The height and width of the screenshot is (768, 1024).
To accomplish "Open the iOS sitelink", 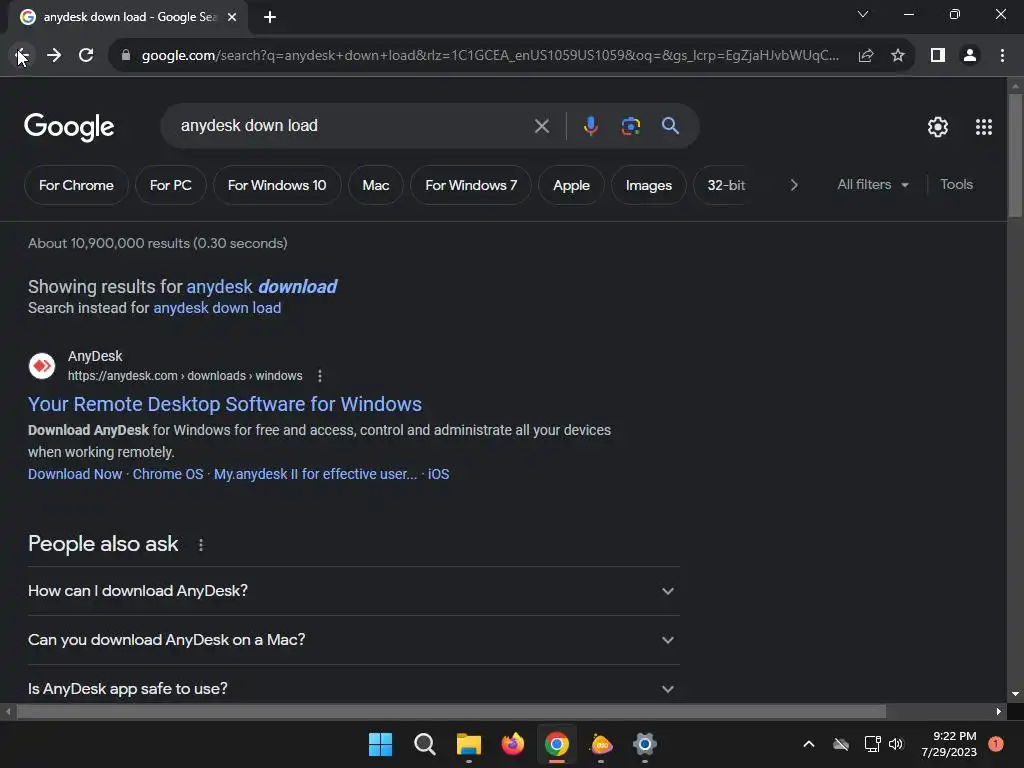I will coord(438,474).
